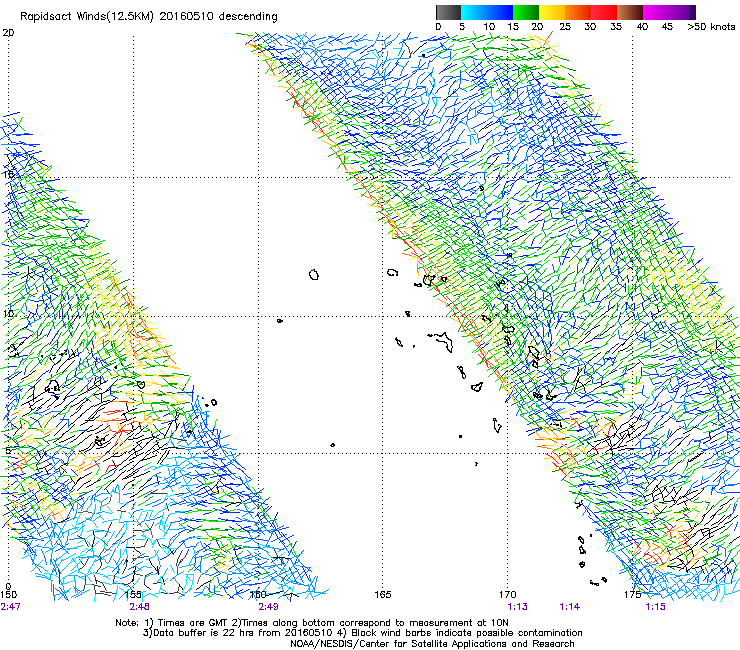Image resolution: width=740 pixels, height=650 pixels.
Task: Click the '35' legend scale label
Action: coord(616,26)
